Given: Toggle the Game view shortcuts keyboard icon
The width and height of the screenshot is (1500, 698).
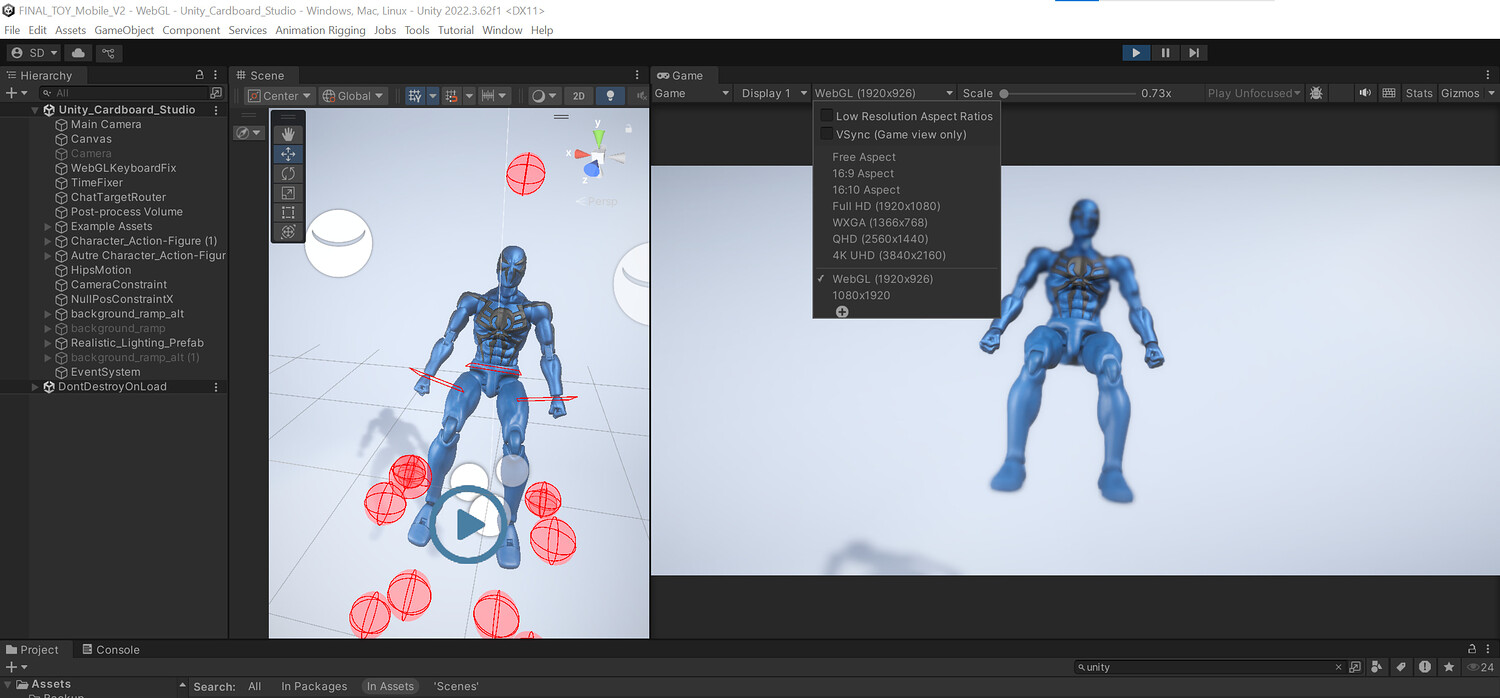Looking at the screenshot, I should pyautogui.click(x=1389, y=93).
